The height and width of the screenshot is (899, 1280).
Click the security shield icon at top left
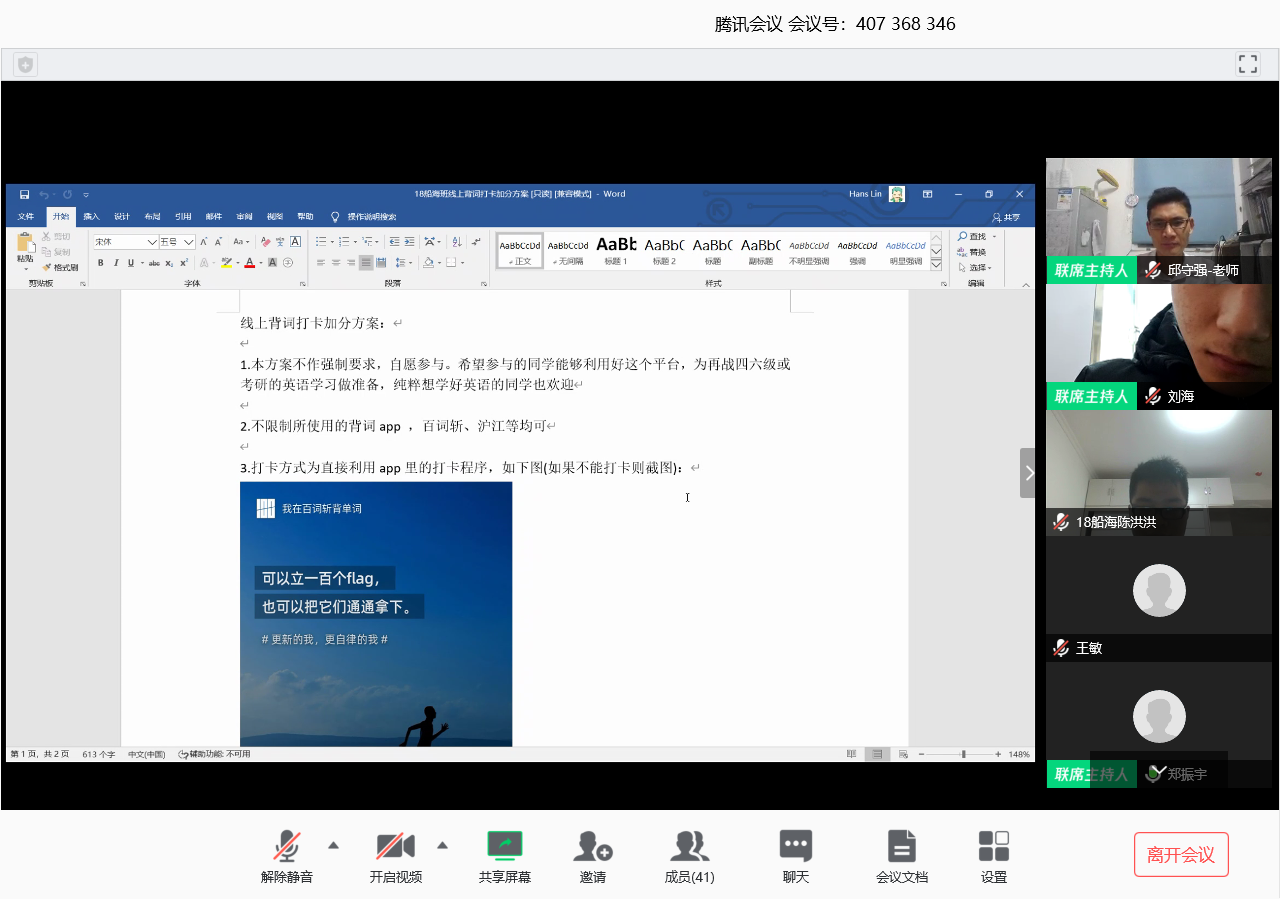tap(25, 65)
